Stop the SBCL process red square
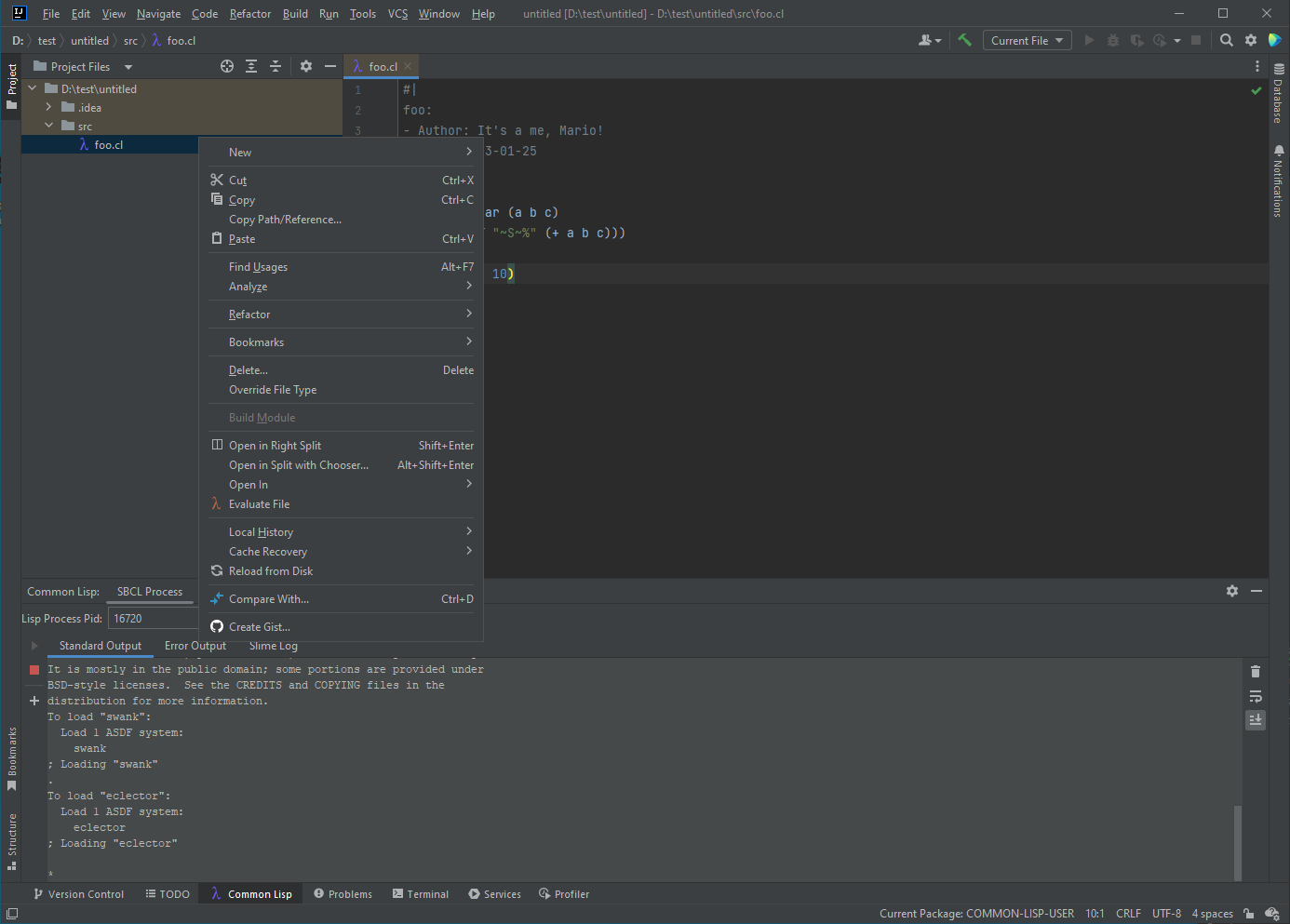Viewport: 1290px width, 924px height. [34, 670]
